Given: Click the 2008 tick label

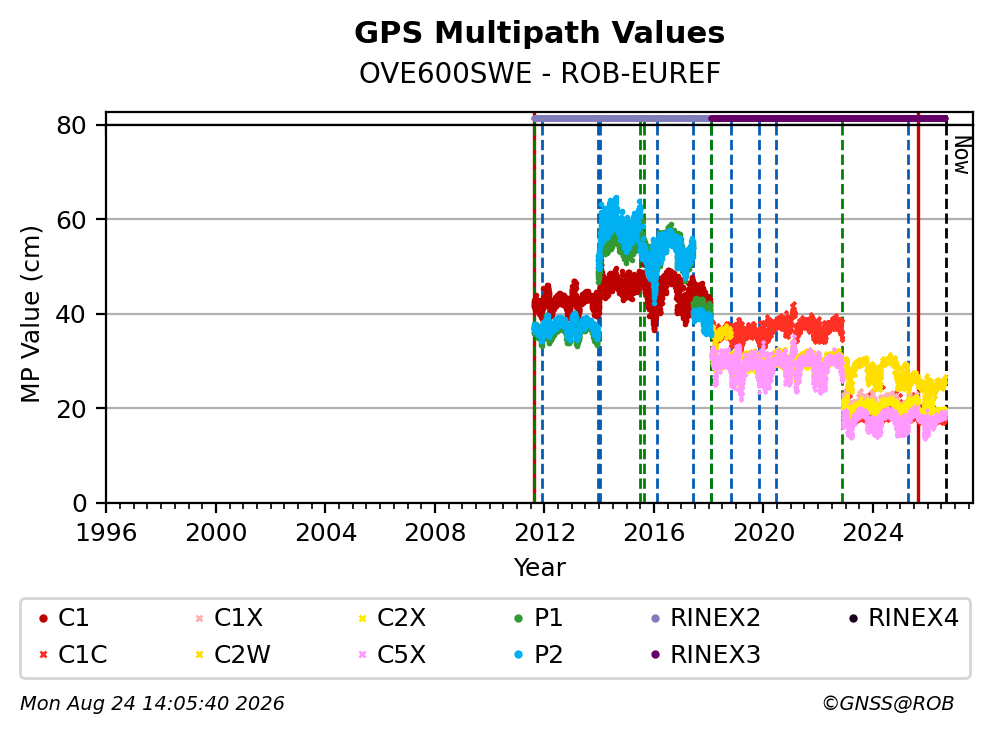Looking at the screenshot, I should 435,533.
